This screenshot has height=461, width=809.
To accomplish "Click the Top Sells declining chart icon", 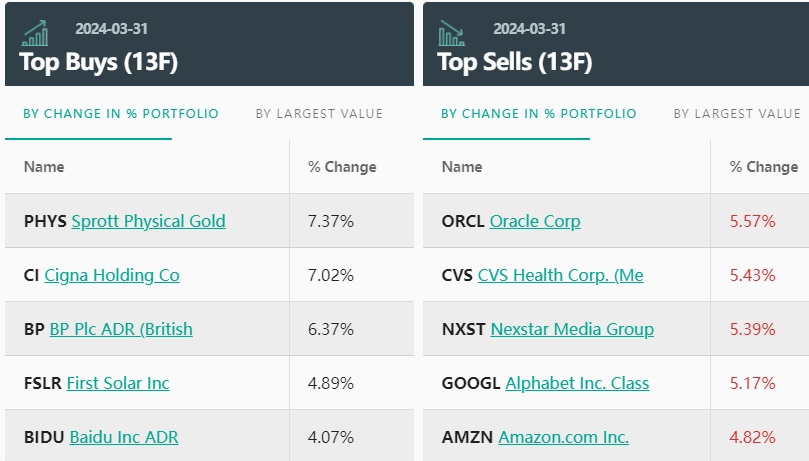I will pos(452,33).
